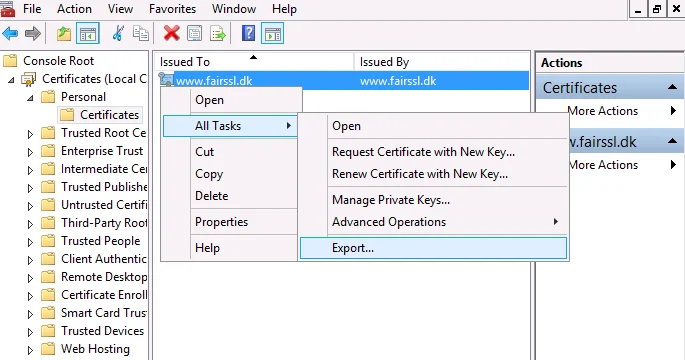
Task: Expand the Trusted Publishers node
Action: click(x=30, y=188)
